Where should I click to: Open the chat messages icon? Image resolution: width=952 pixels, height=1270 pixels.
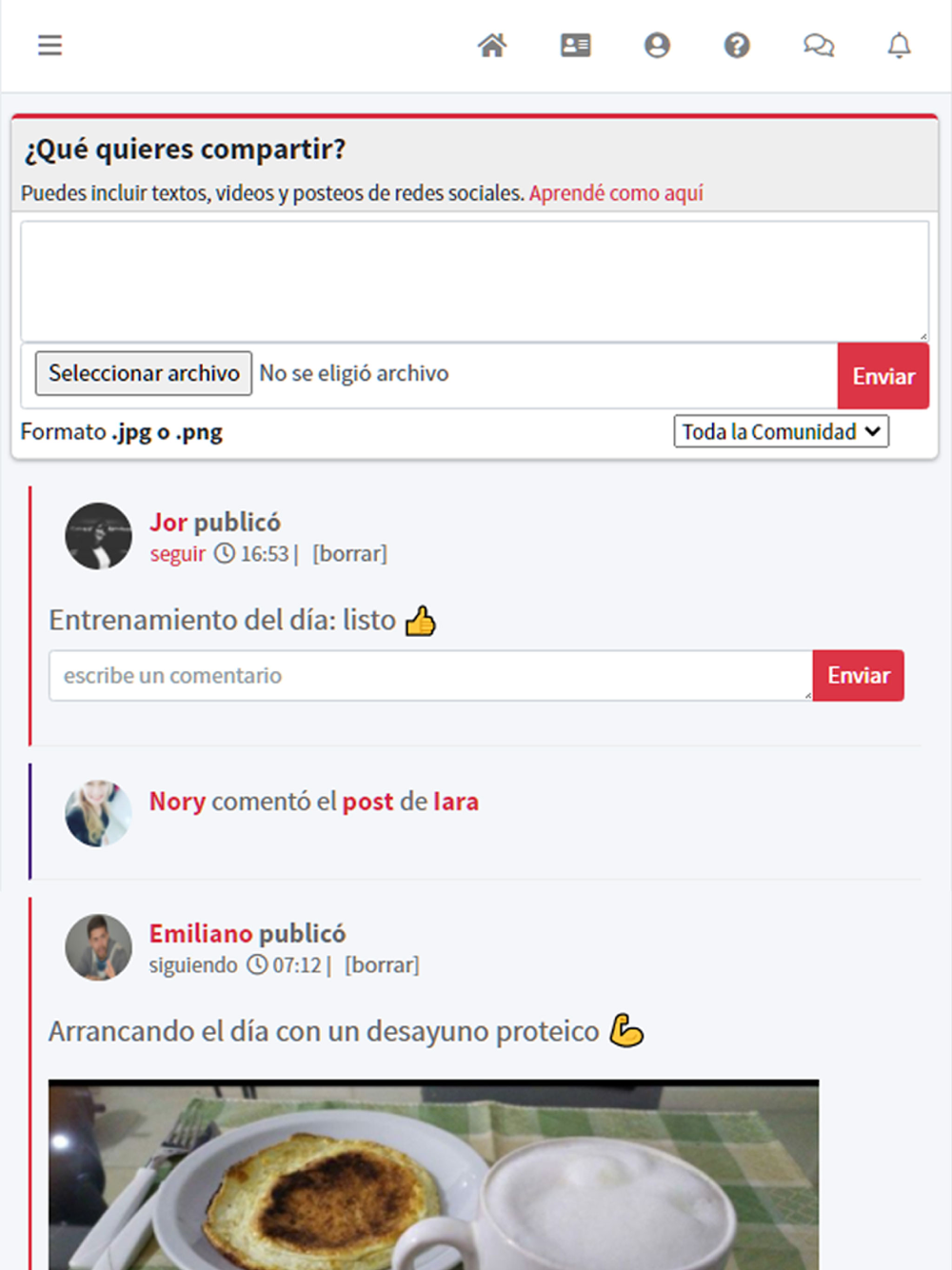click(x=819, y=45)
